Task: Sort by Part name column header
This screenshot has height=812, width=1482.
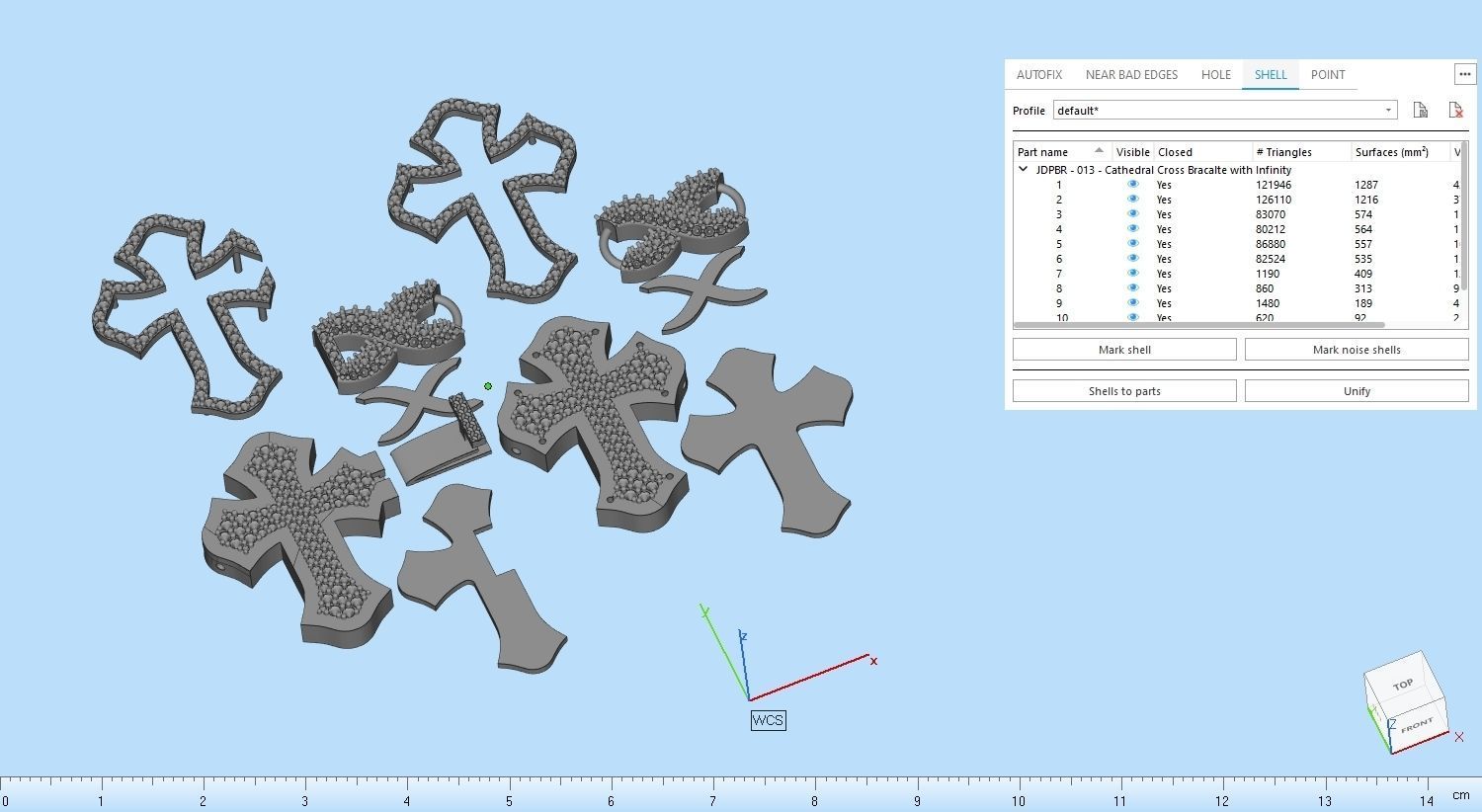Action: (x=1062, y=152)
